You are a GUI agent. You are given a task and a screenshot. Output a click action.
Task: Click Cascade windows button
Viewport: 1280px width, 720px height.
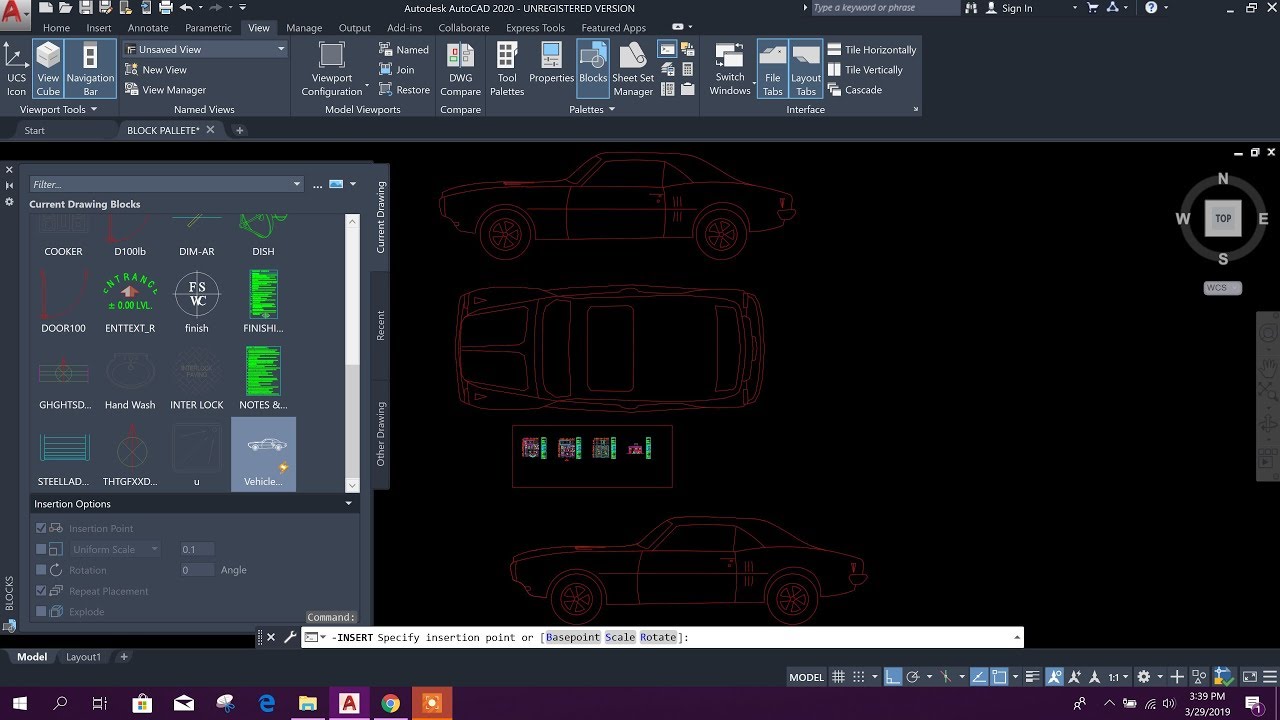(x=854, y=90)
